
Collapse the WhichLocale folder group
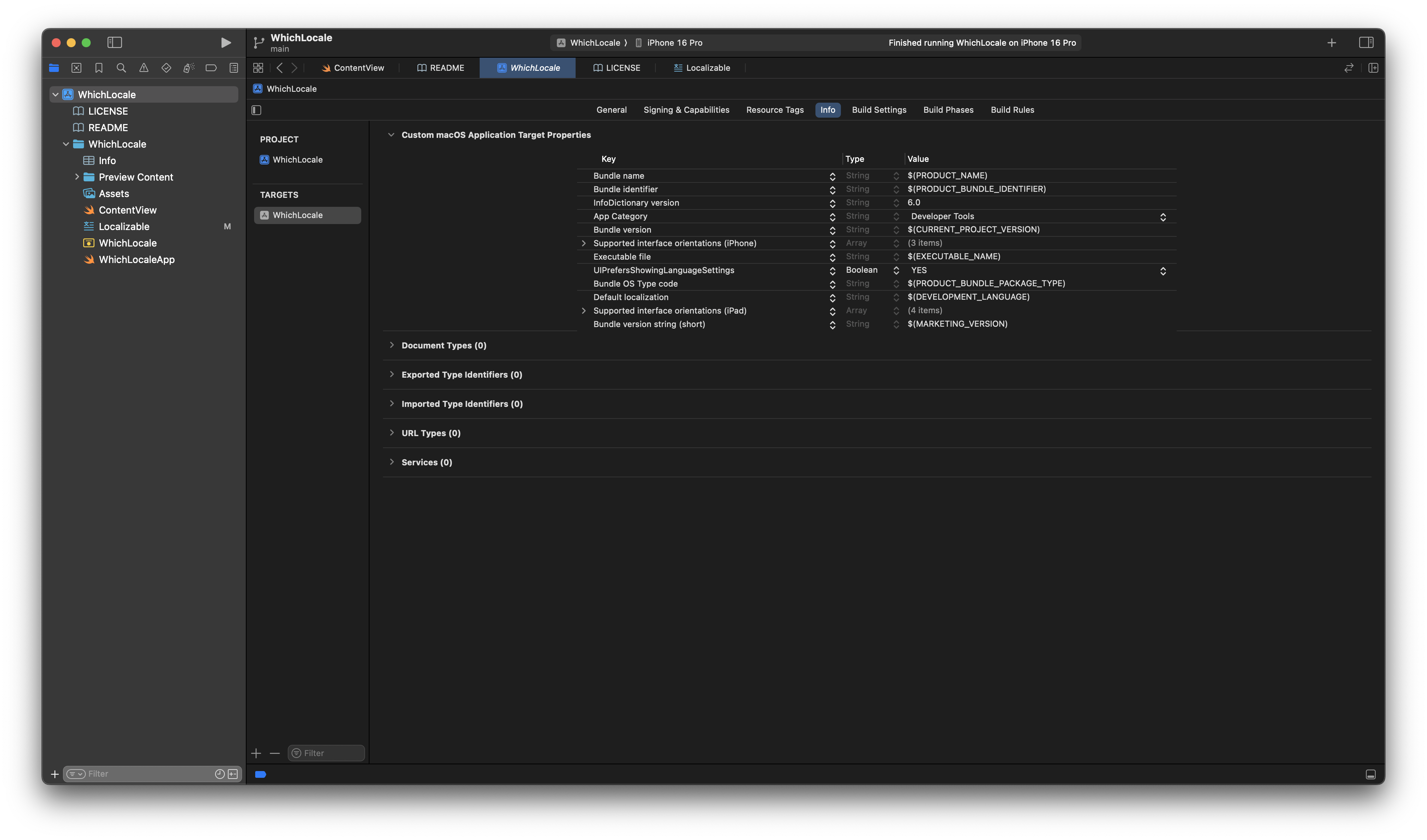tap(66, 144)
